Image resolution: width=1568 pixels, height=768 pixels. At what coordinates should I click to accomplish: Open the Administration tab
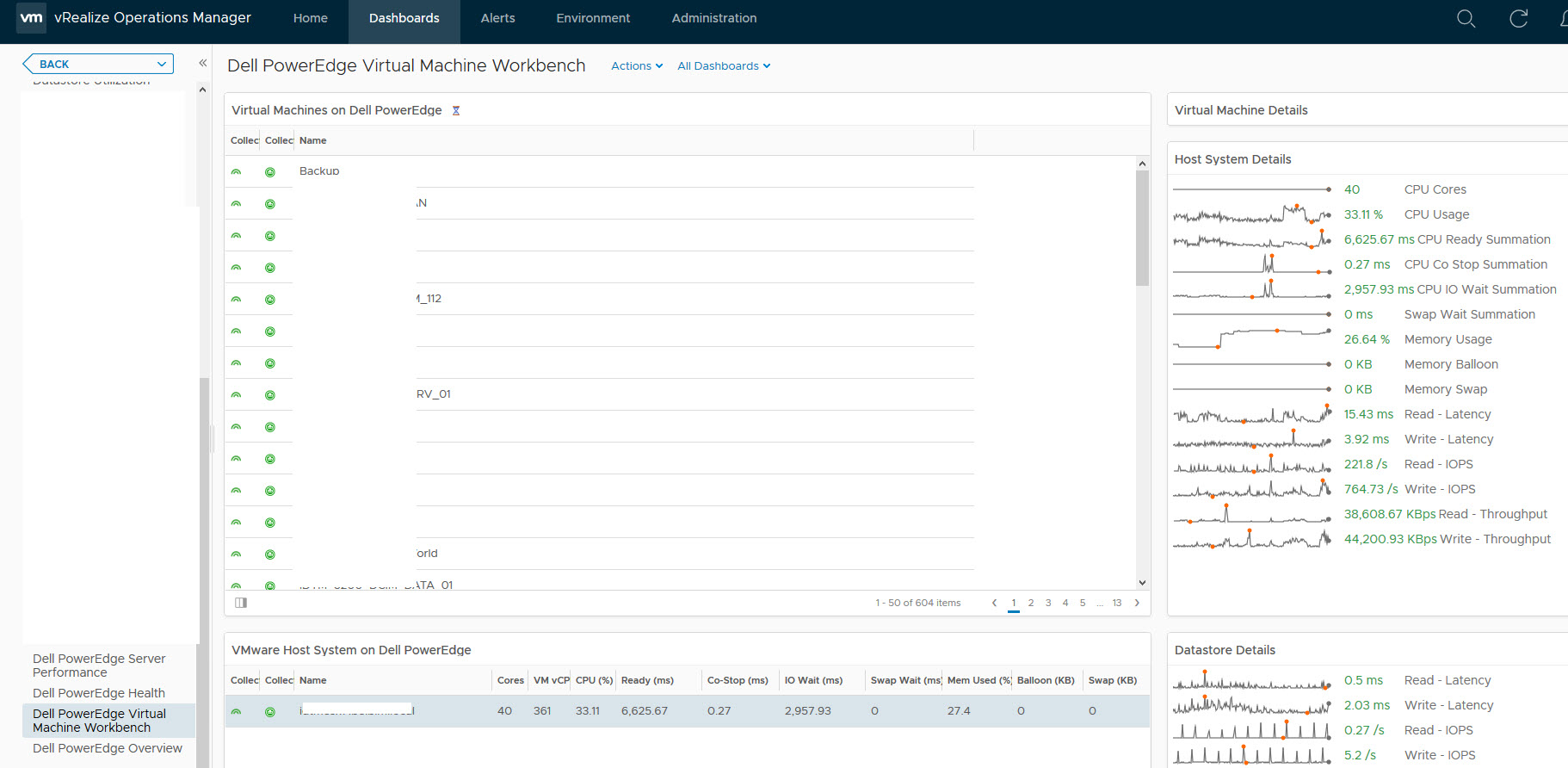(x=713, y=18)
